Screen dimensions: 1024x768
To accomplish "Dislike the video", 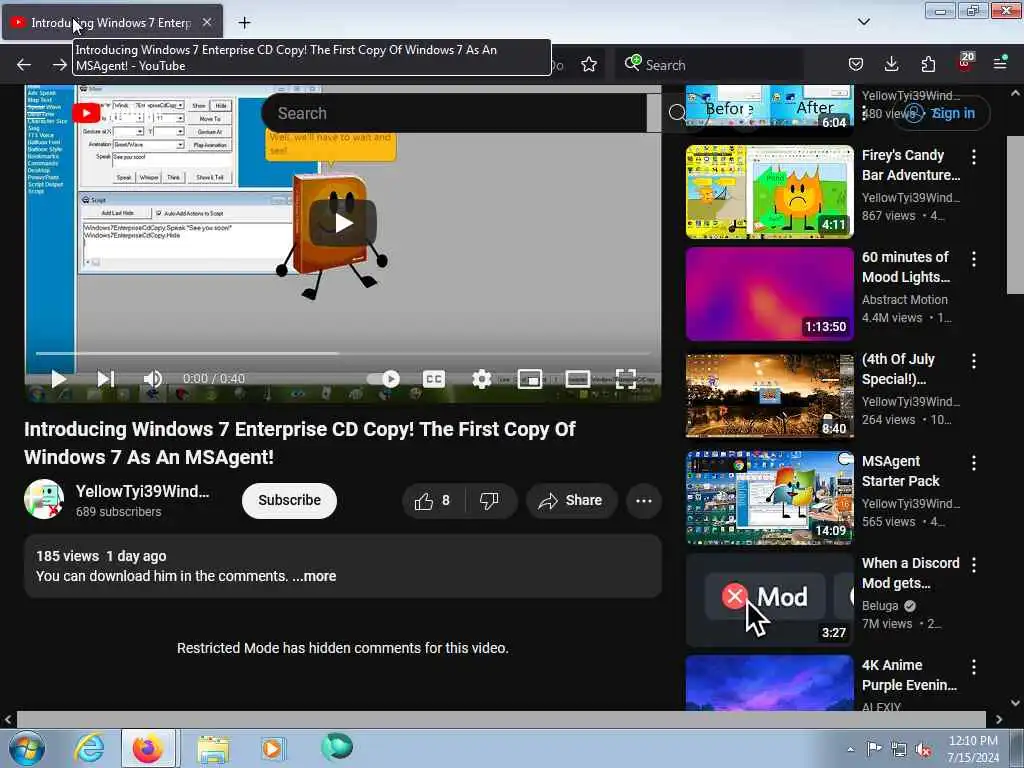I will [x=490, y=501].
